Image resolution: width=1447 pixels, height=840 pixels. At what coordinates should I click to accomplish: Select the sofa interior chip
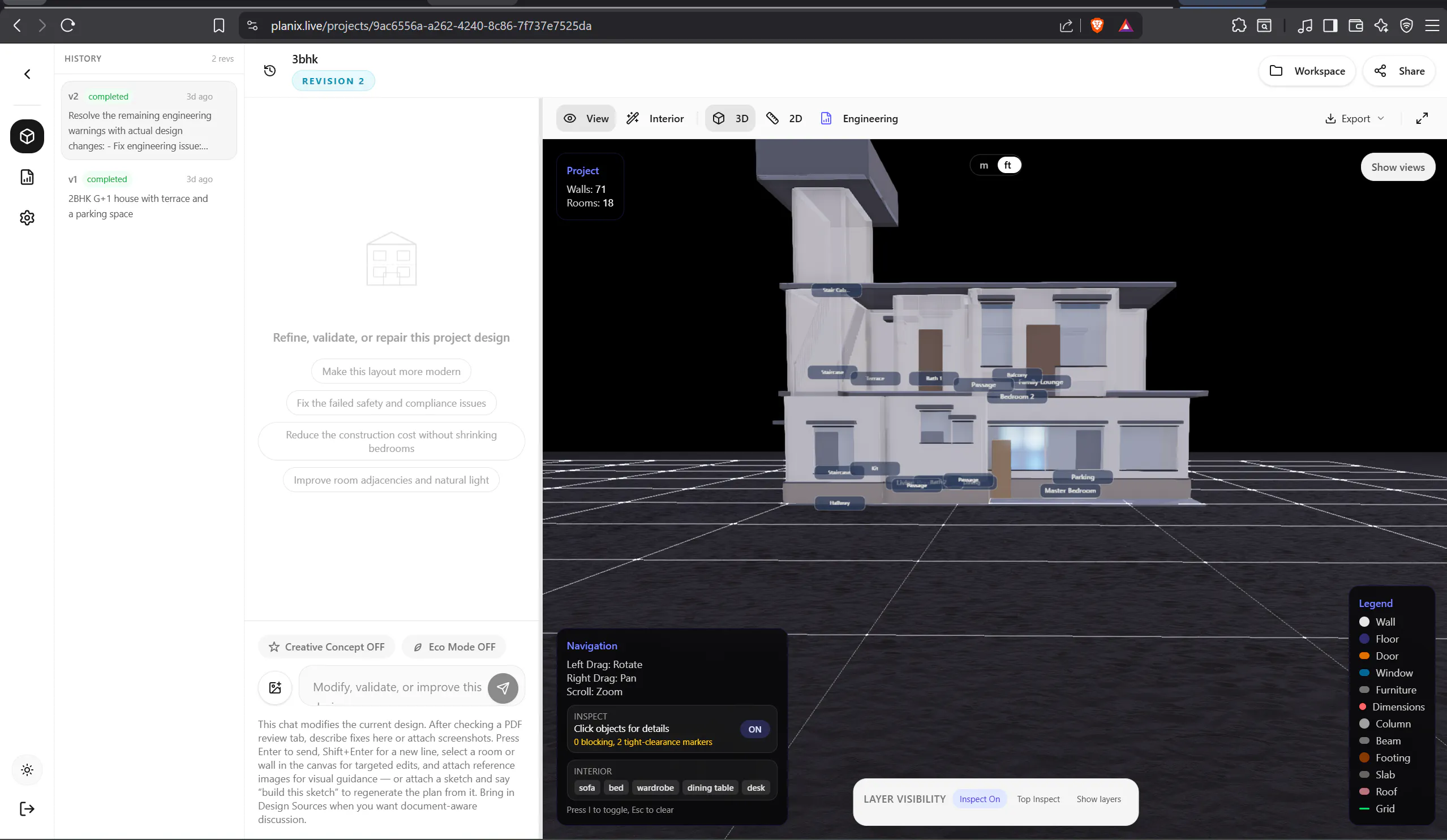pos(586,788)
